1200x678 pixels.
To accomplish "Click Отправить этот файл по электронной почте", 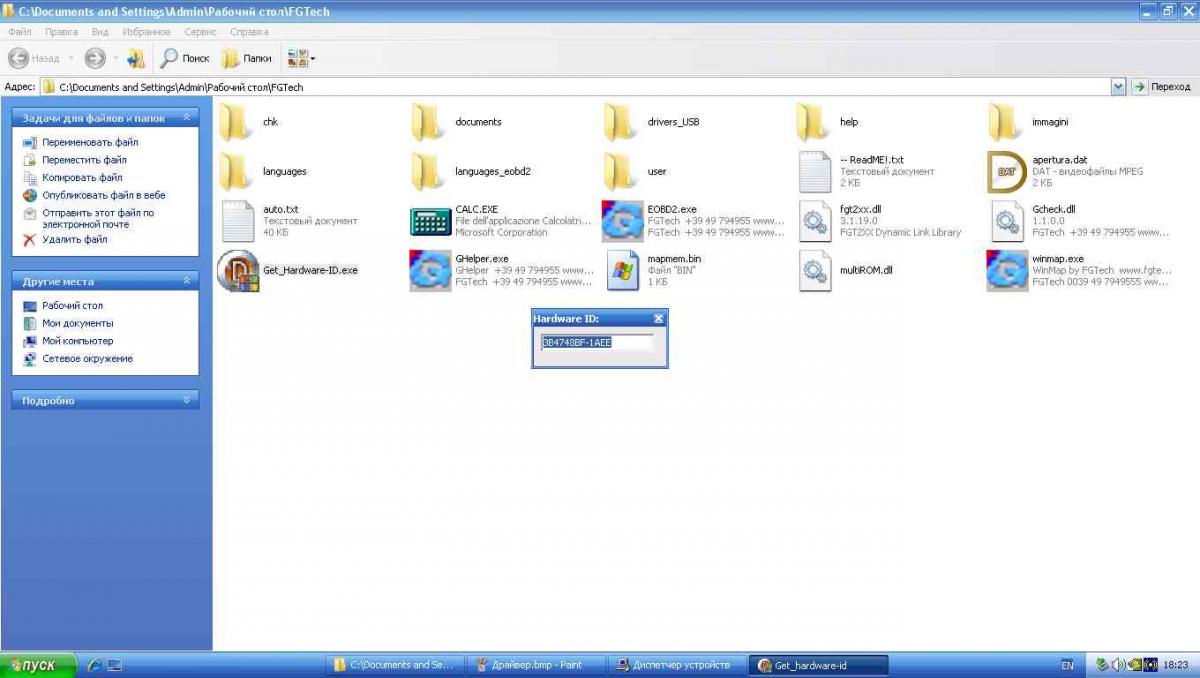I will [x=98, y=218].
